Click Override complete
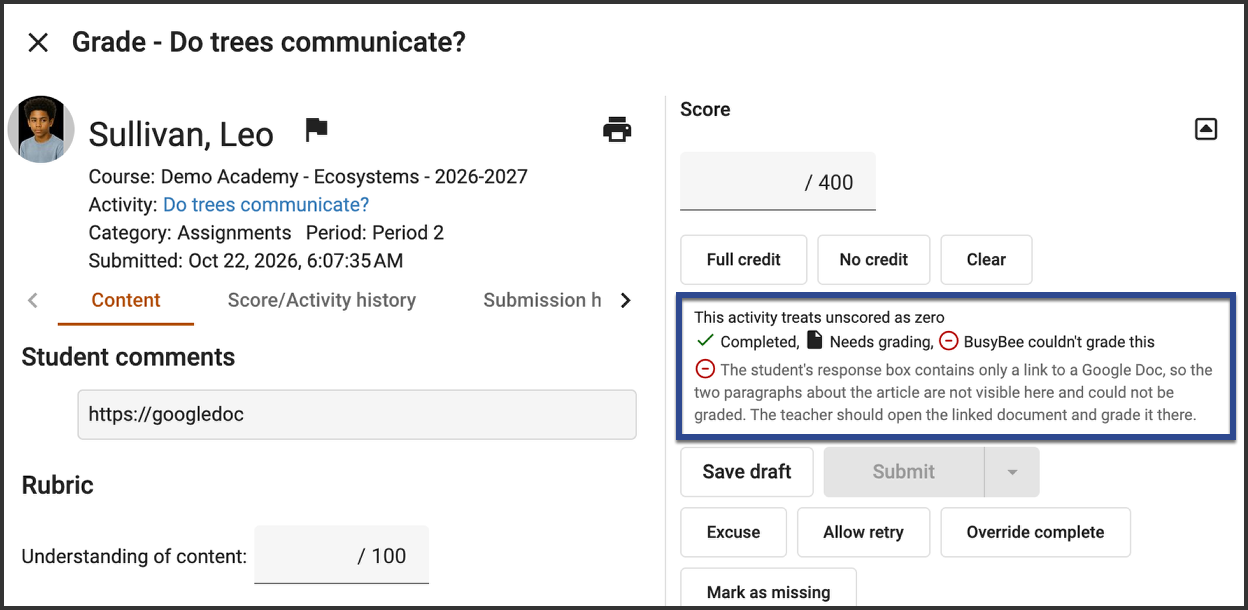This screenshot has height=610, width=1248. click(1036, 532)
